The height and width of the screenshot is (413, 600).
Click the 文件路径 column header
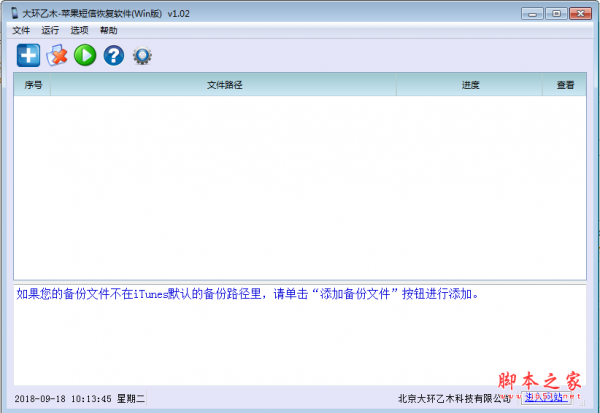pos(224,85)
